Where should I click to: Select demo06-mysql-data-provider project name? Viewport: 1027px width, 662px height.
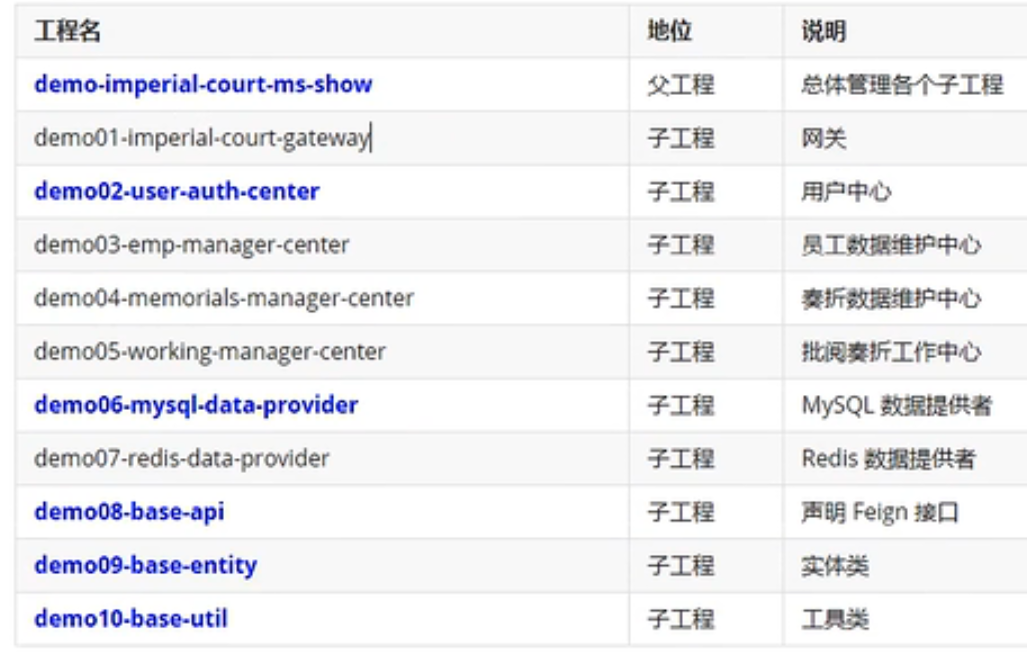point(196,405)
